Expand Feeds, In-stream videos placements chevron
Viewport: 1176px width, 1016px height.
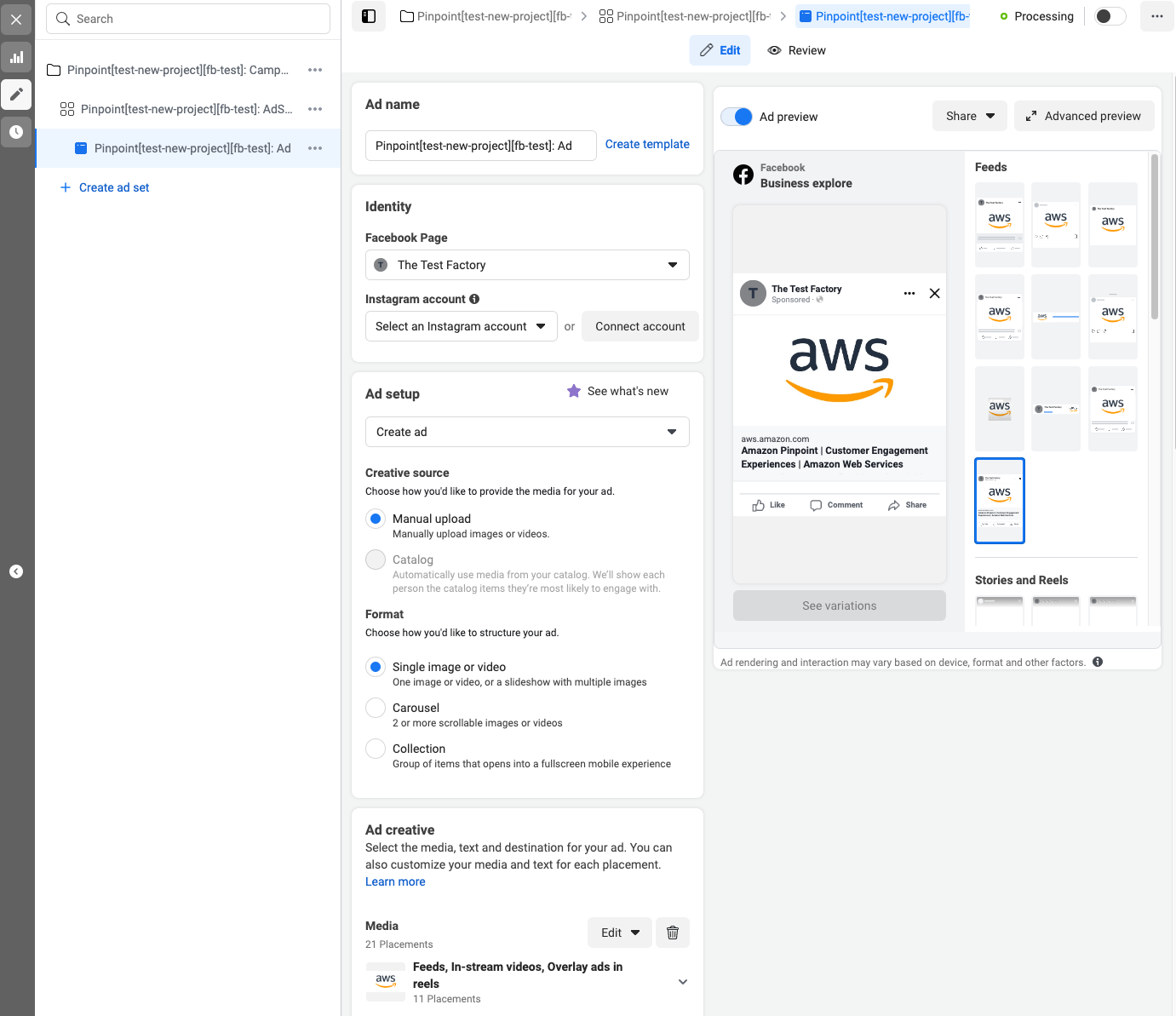683,982
